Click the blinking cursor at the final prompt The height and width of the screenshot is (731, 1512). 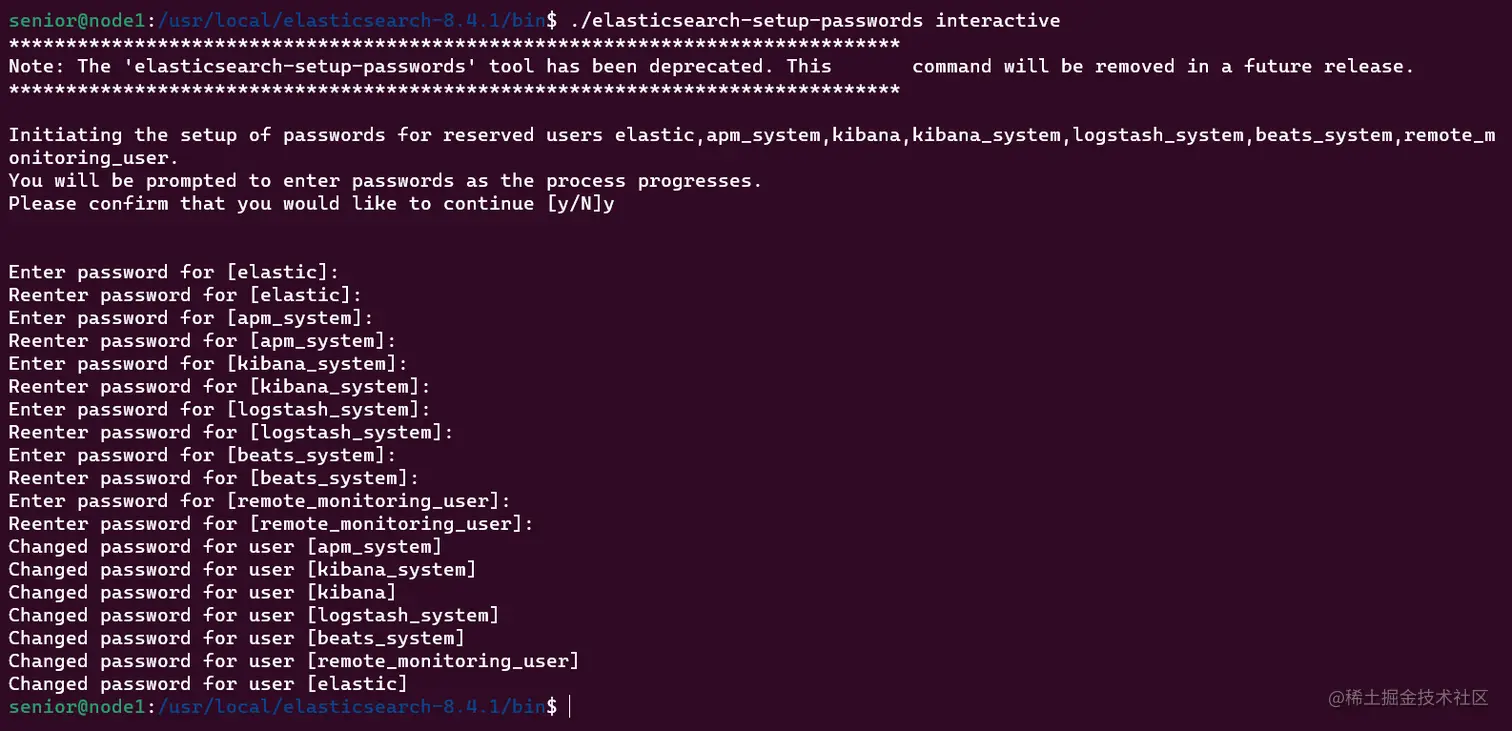[569, 707]
